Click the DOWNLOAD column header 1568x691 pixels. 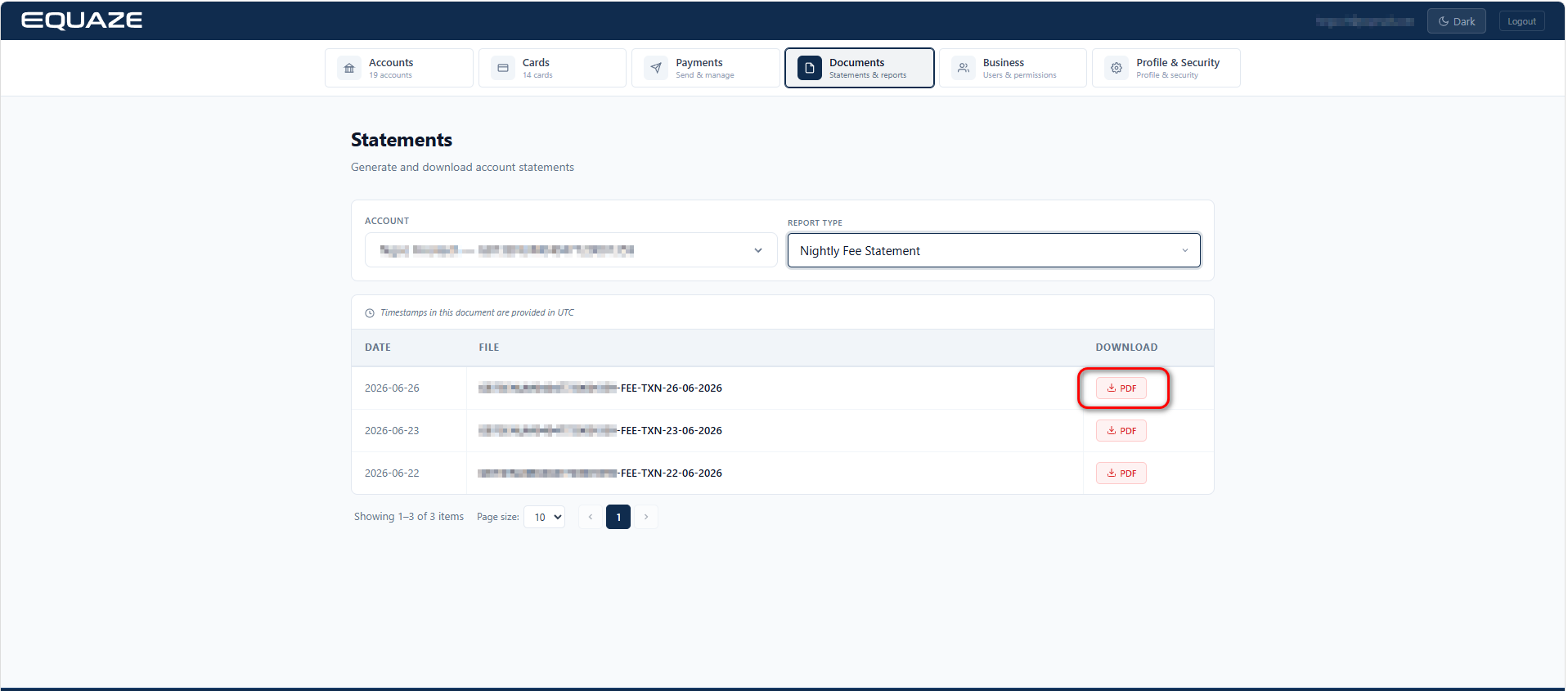pyautogui.click(x=1126, y=348)
